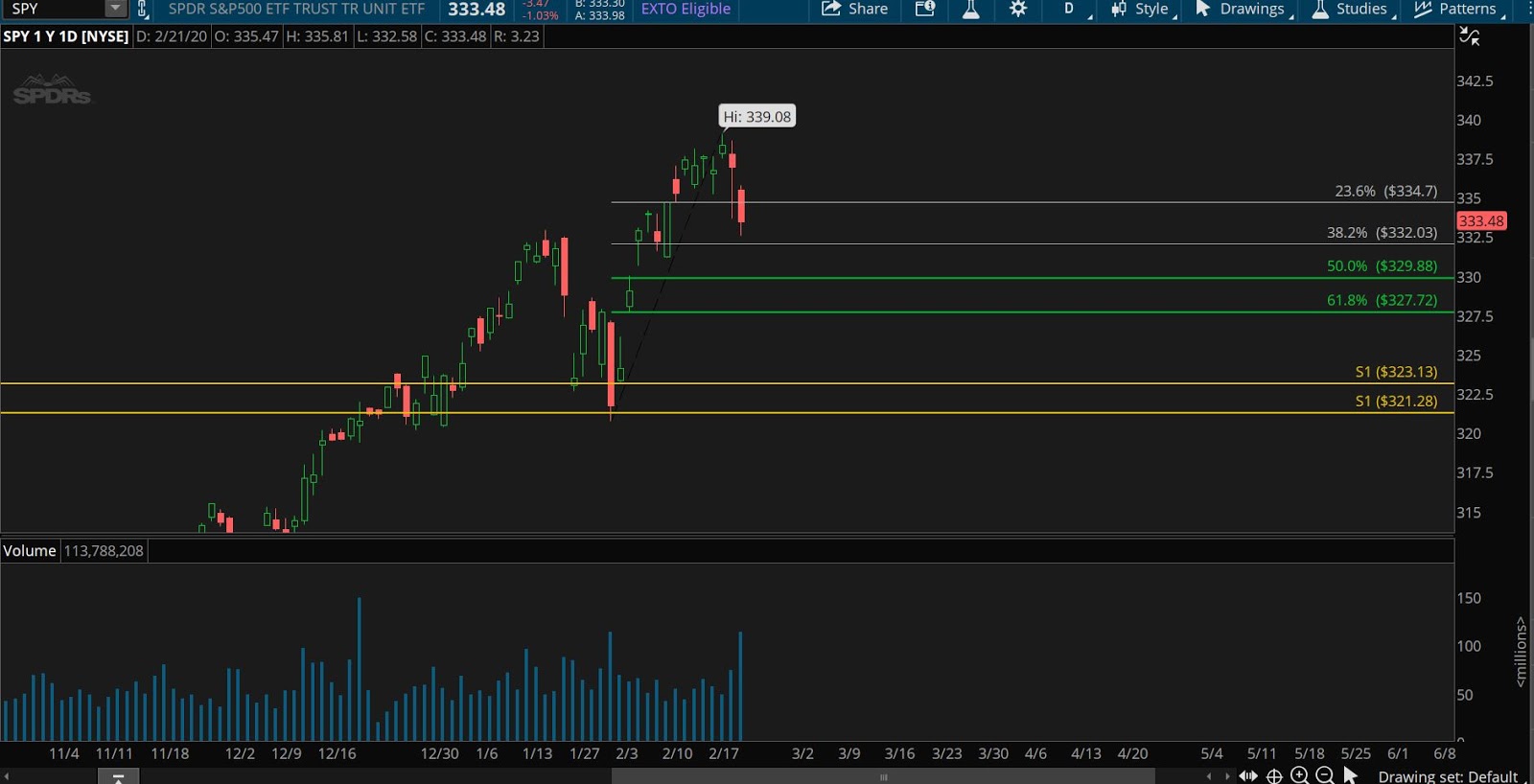Click the 12/16 date on time axis
Image resolution: width=1534 pixels, height=784 pixels.
click(337, 753)
